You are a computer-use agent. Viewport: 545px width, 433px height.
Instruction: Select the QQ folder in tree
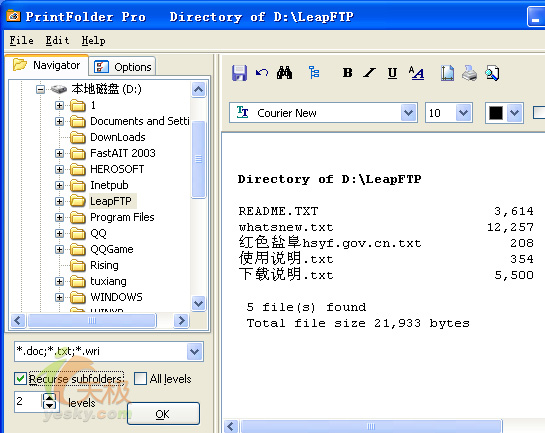98,233
